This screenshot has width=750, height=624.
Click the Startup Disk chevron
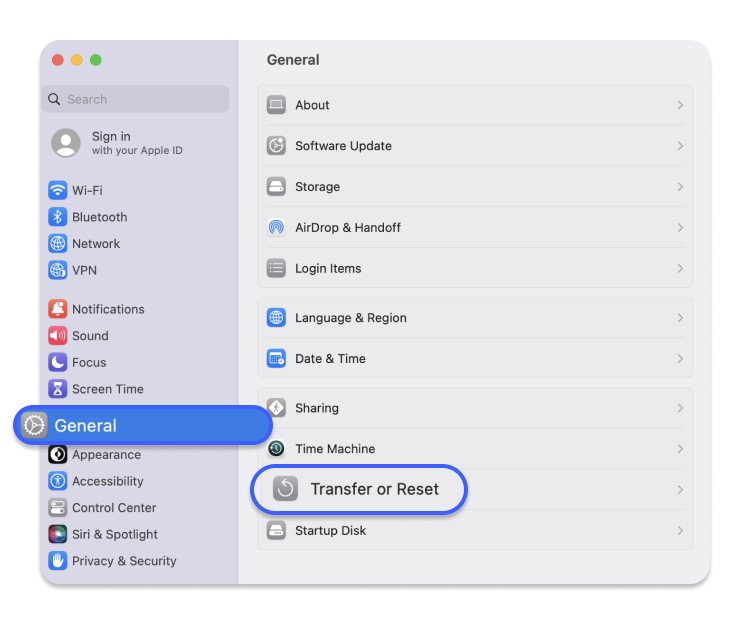click(680, 530)
